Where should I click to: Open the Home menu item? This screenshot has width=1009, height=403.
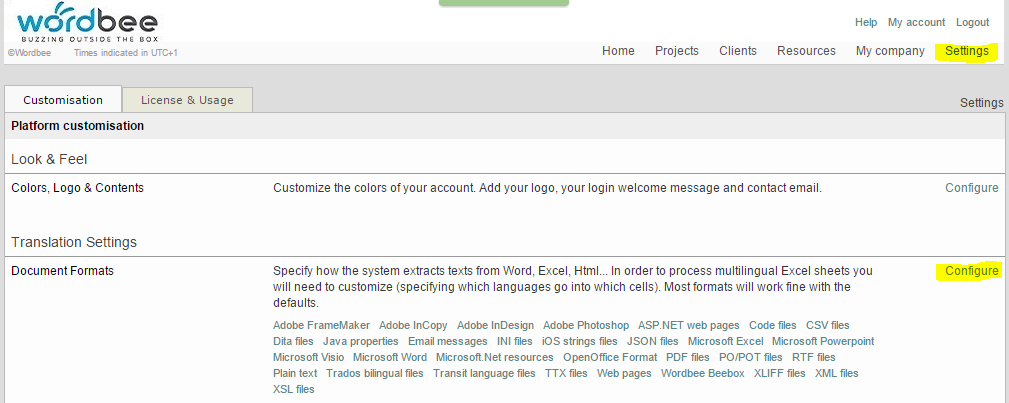618,51
